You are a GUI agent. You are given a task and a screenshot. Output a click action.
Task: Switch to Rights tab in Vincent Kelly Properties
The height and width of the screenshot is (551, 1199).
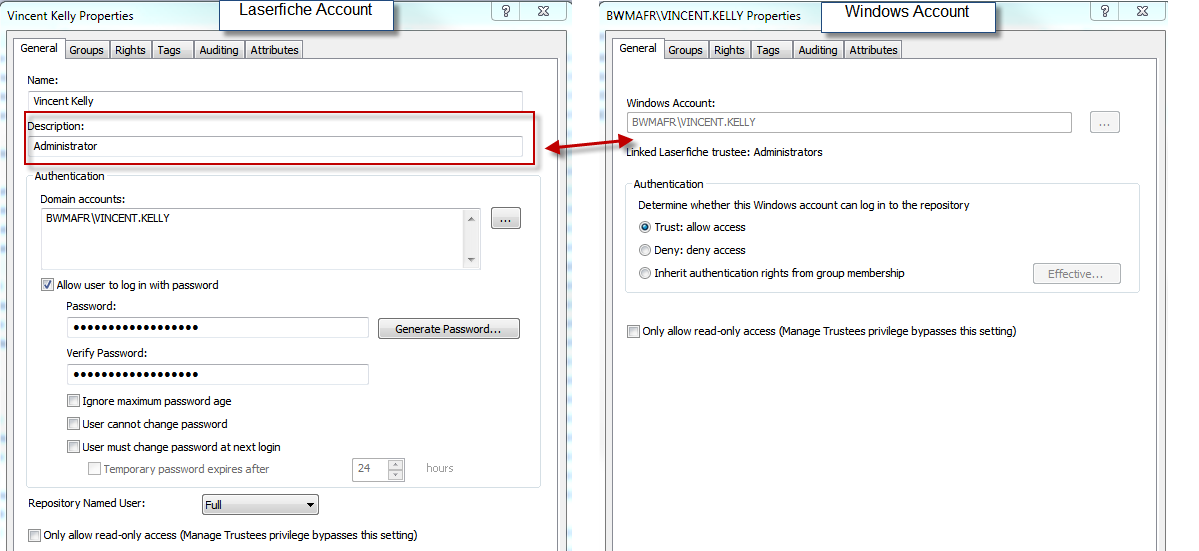click(130, 50)
